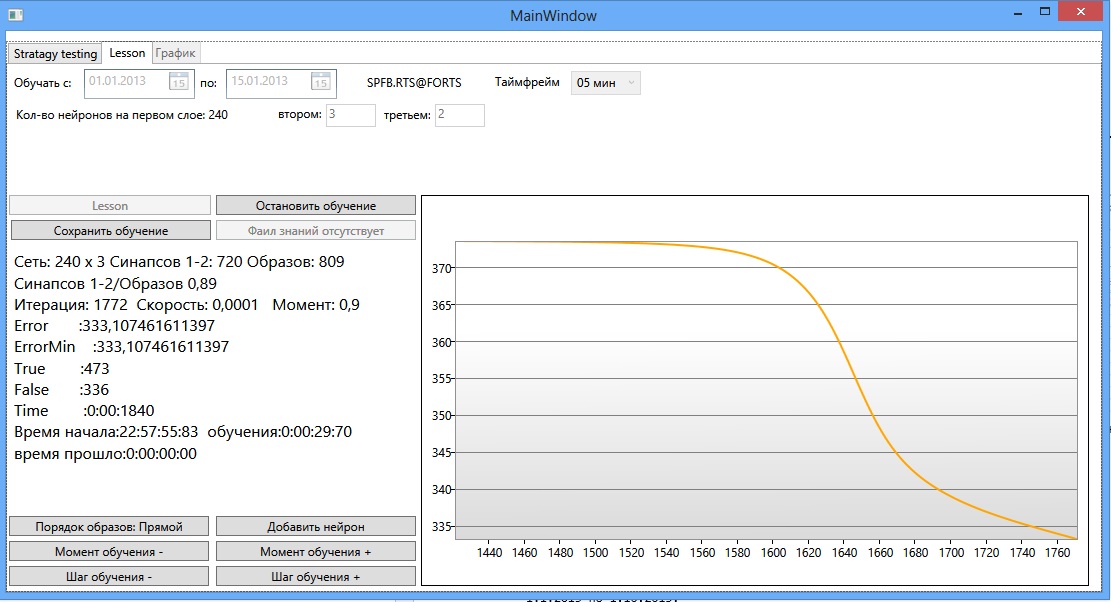1111x602 pixels.
Task: Increase momentum with Момент обучения +
Action: [315, 552]
